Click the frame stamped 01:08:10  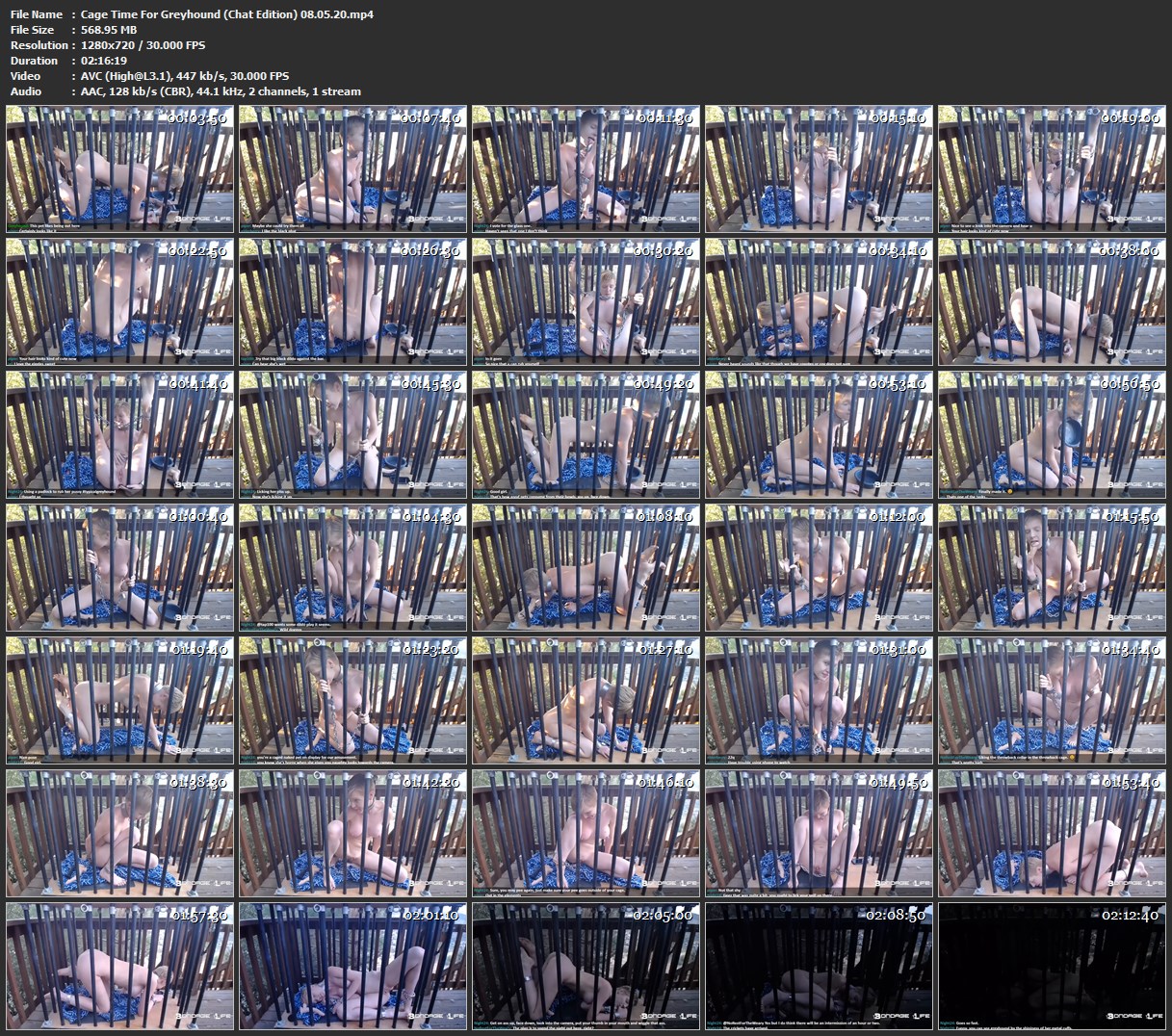click(586, 567)
